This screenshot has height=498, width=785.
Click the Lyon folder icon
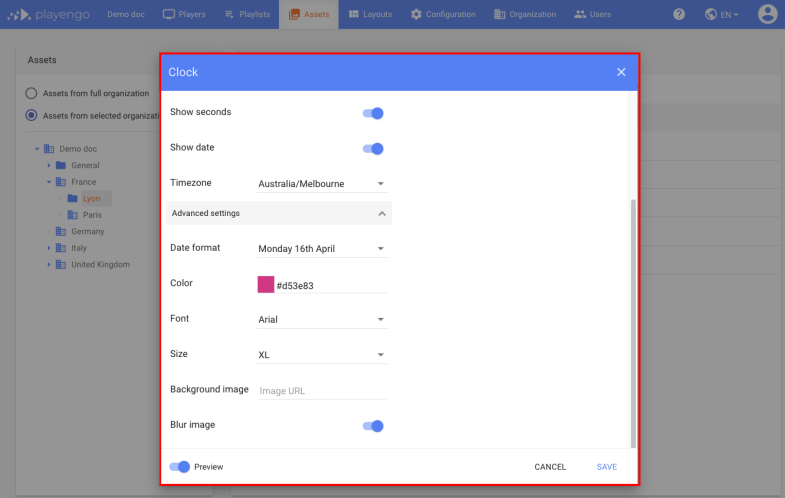(x=73, y=198)
